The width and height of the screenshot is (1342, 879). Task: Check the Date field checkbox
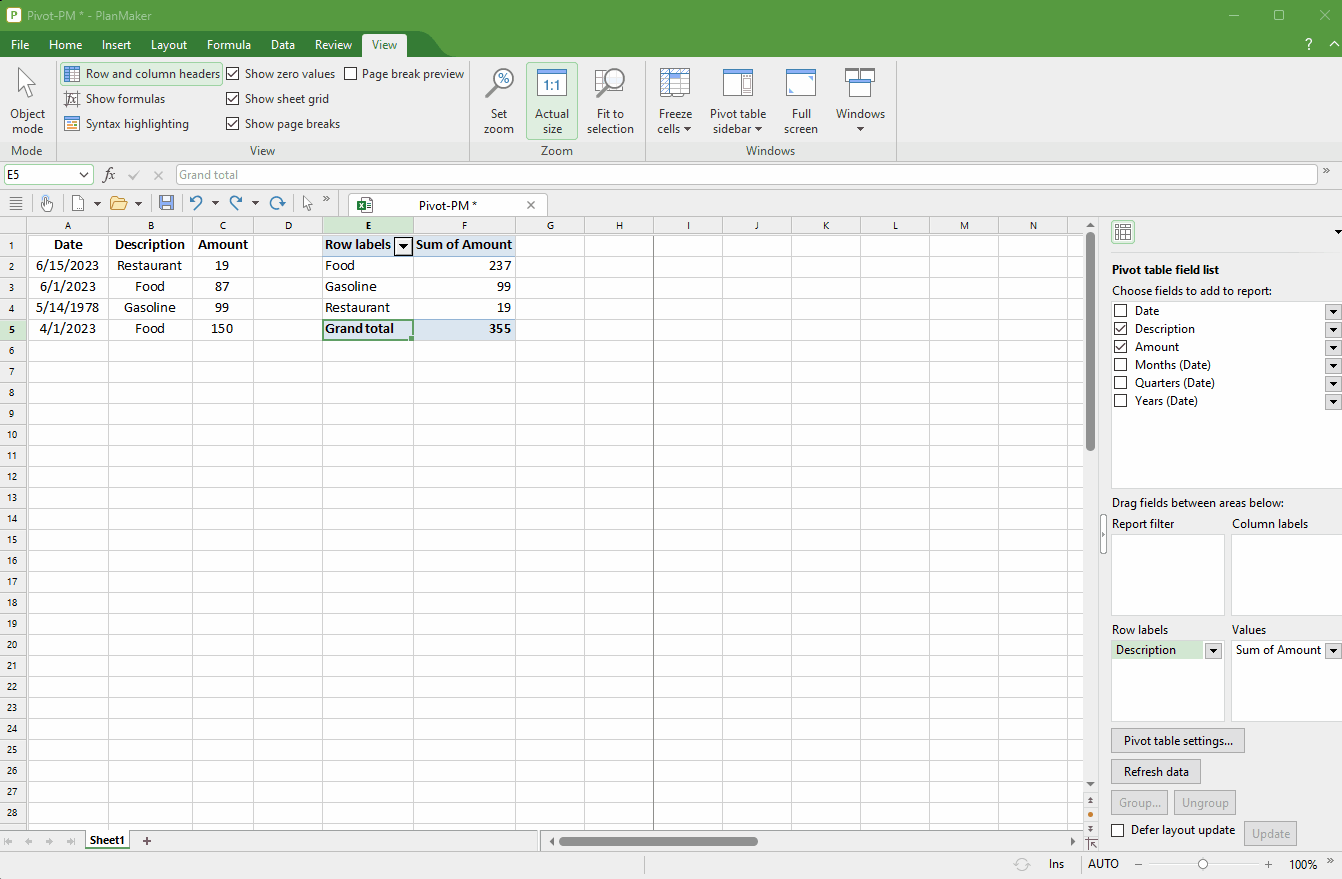1120,311
